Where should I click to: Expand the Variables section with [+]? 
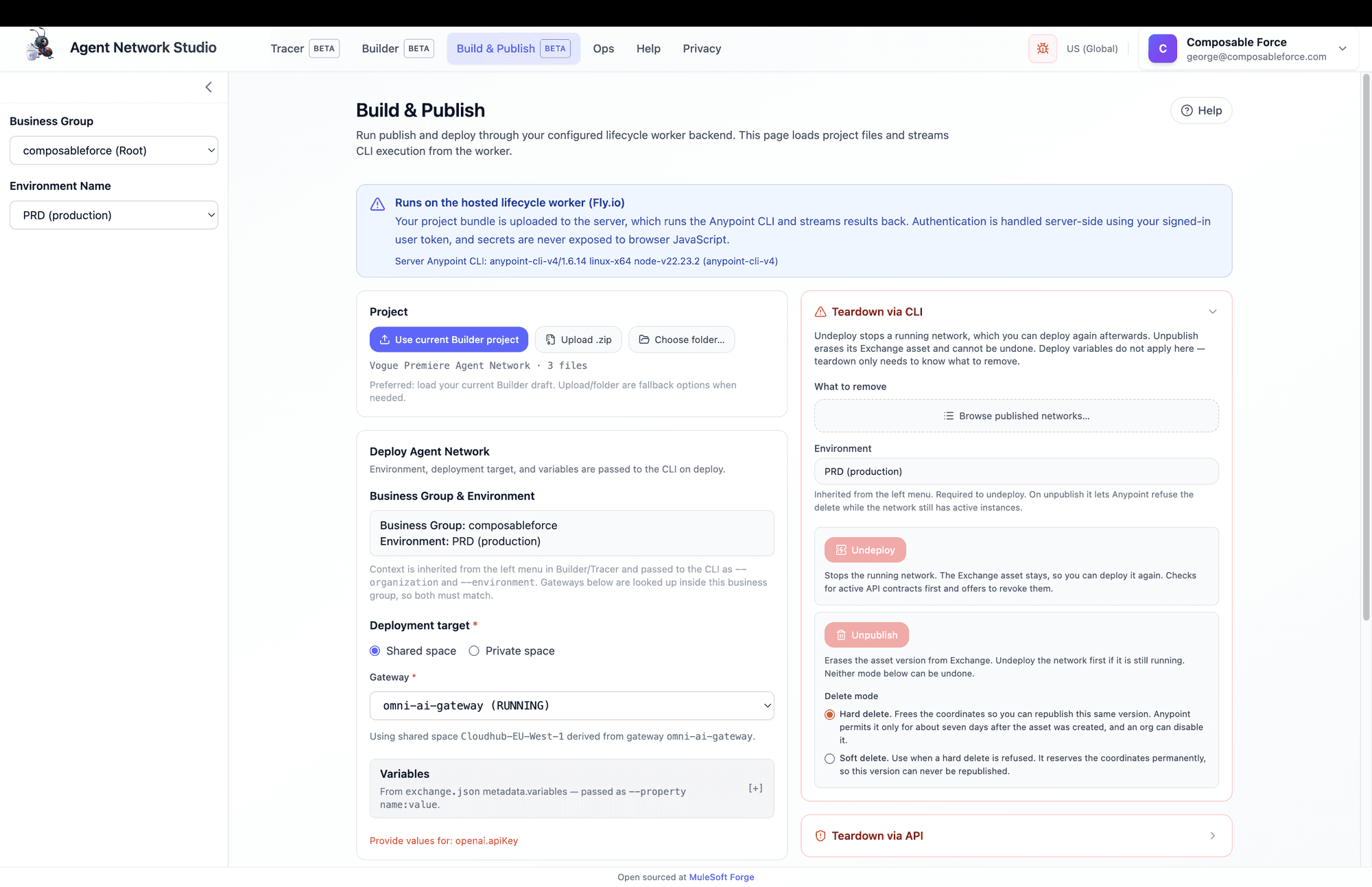point(755,788)
